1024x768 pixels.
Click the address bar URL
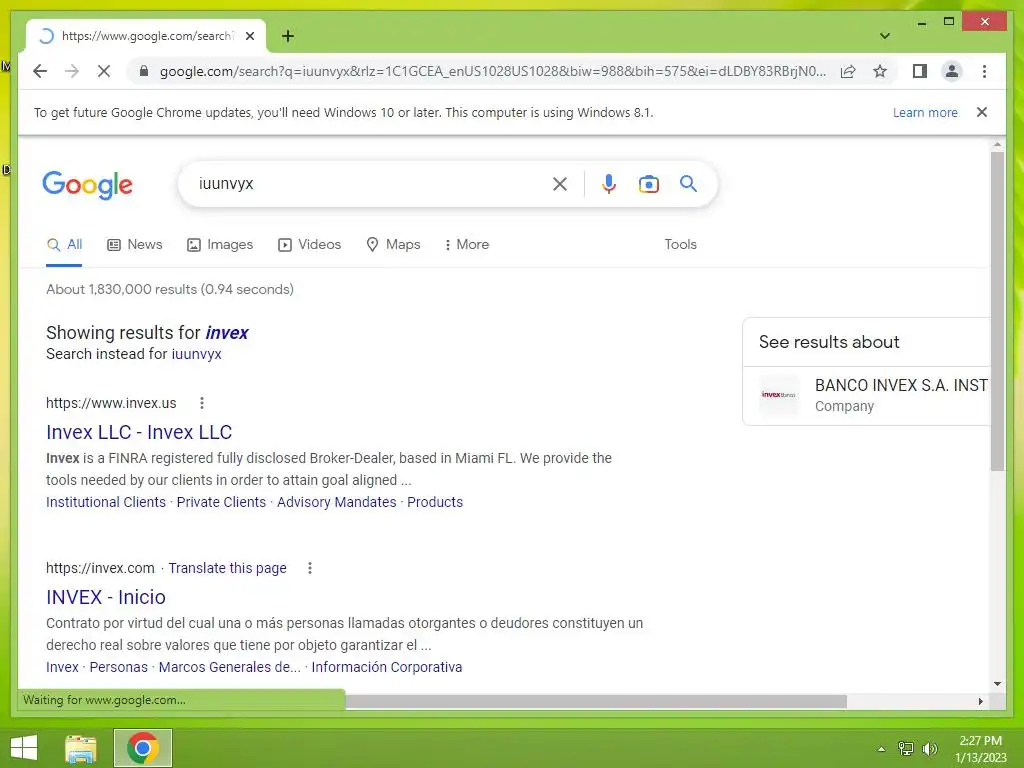tap(492, 71)
